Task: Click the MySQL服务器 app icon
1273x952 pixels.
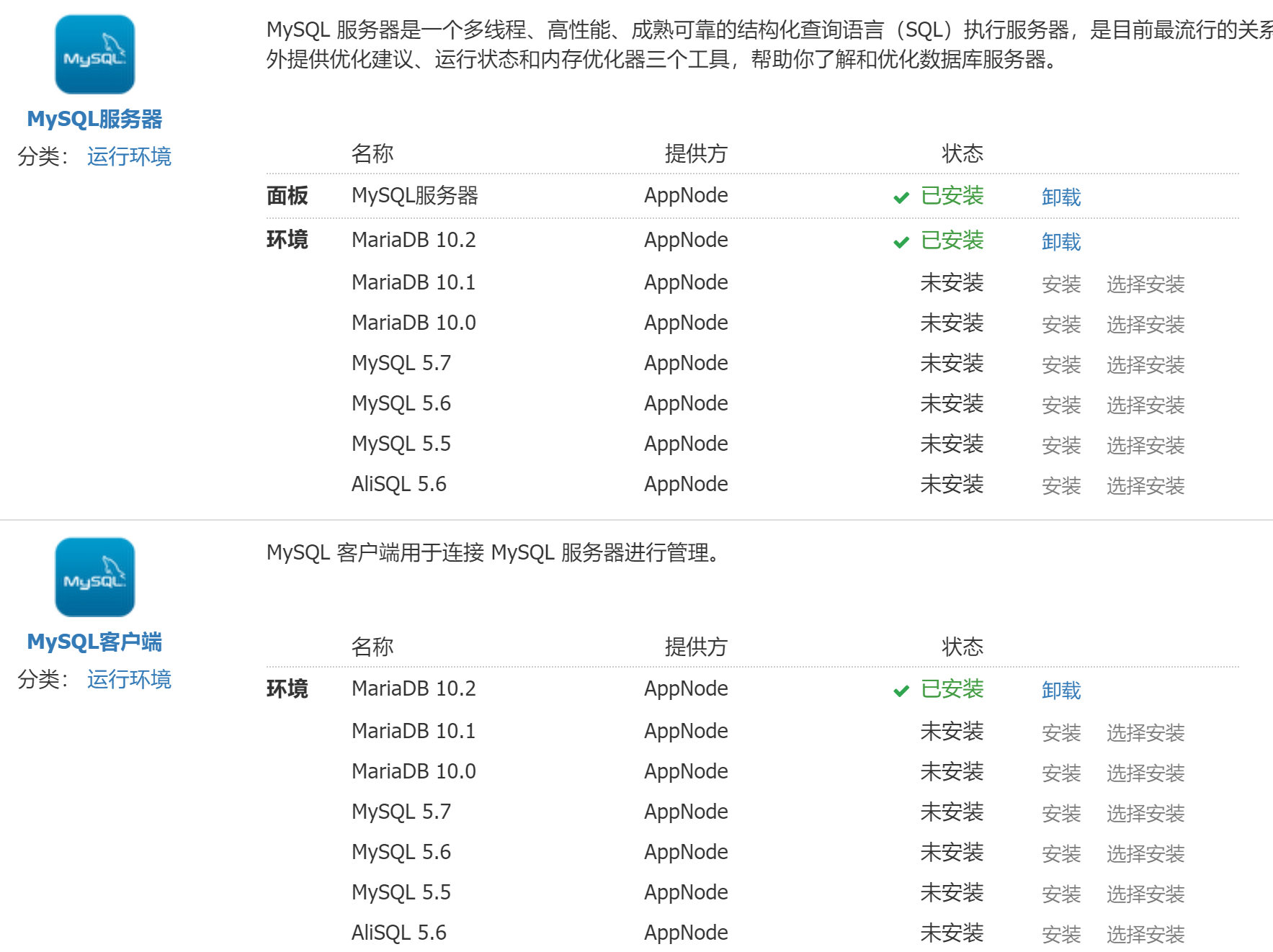Action: tap(94, 55)
